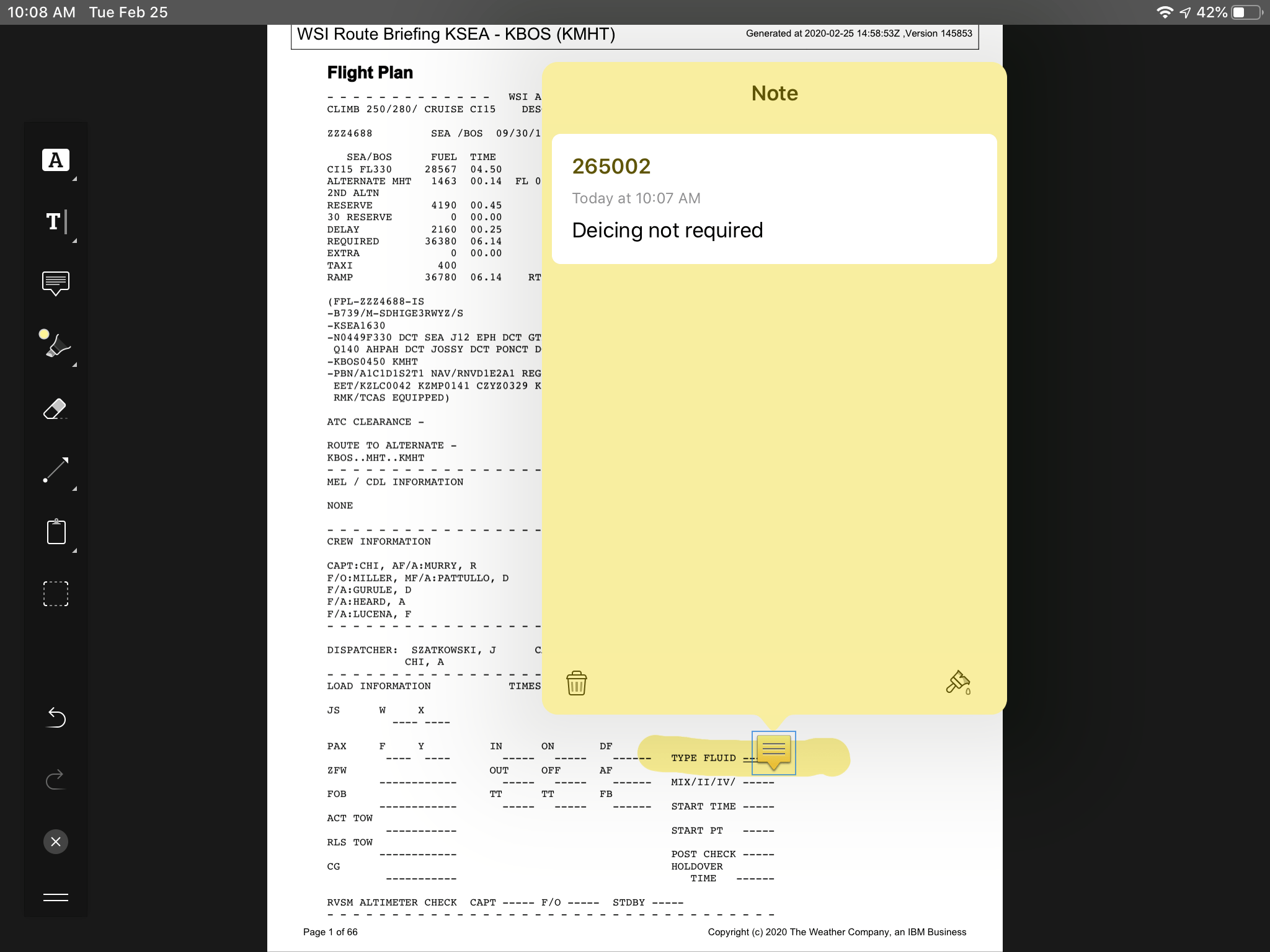Viewport: 1270px width, 952px height.
Task: Select the text highlight (A) annotation tool
Action: click(55, 160)
